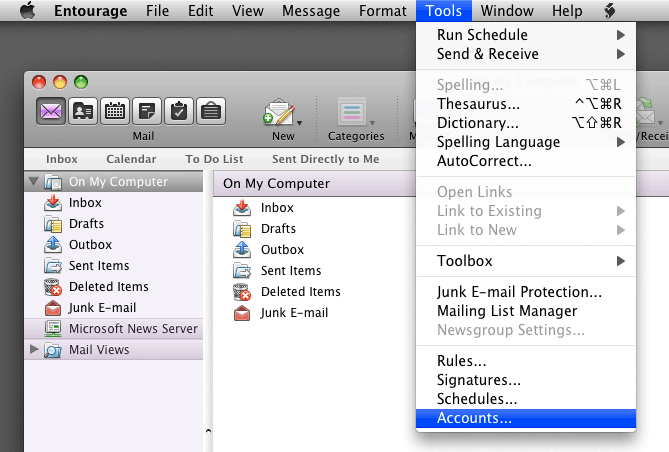Open the Message menu
This screenshot has height=452, width=669.
(311, 11)
